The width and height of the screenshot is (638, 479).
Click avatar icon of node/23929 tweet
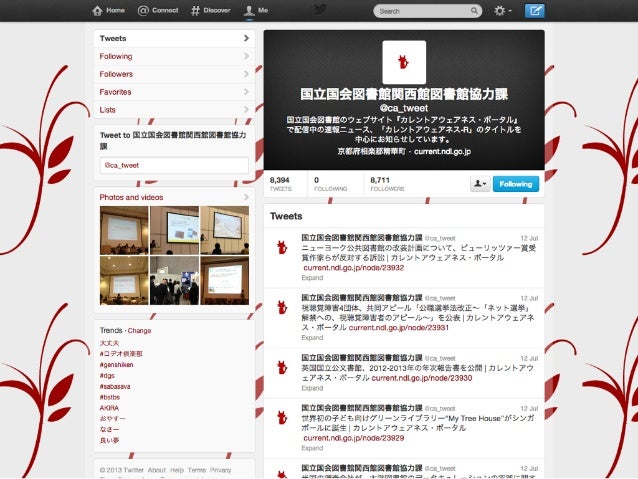click(282, 418)
